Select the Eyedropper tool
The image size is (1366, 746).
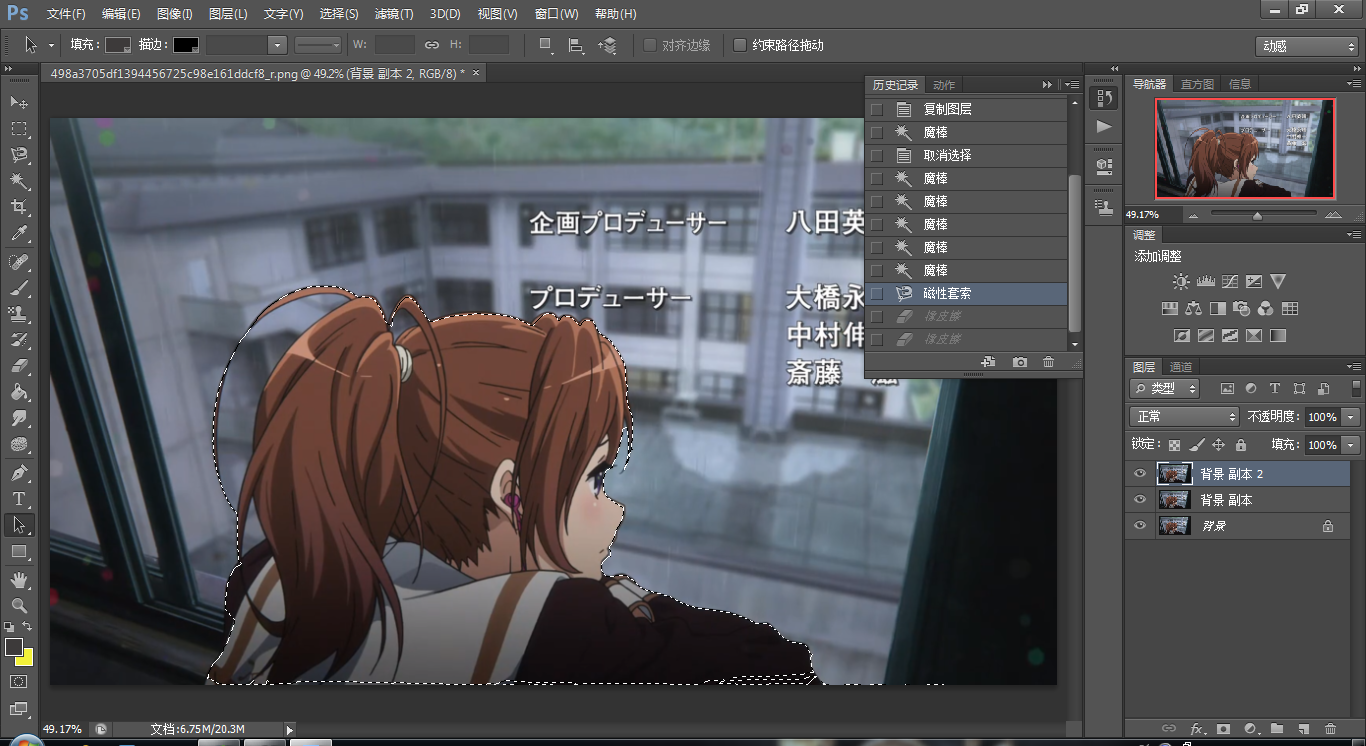tap(19, 234)
